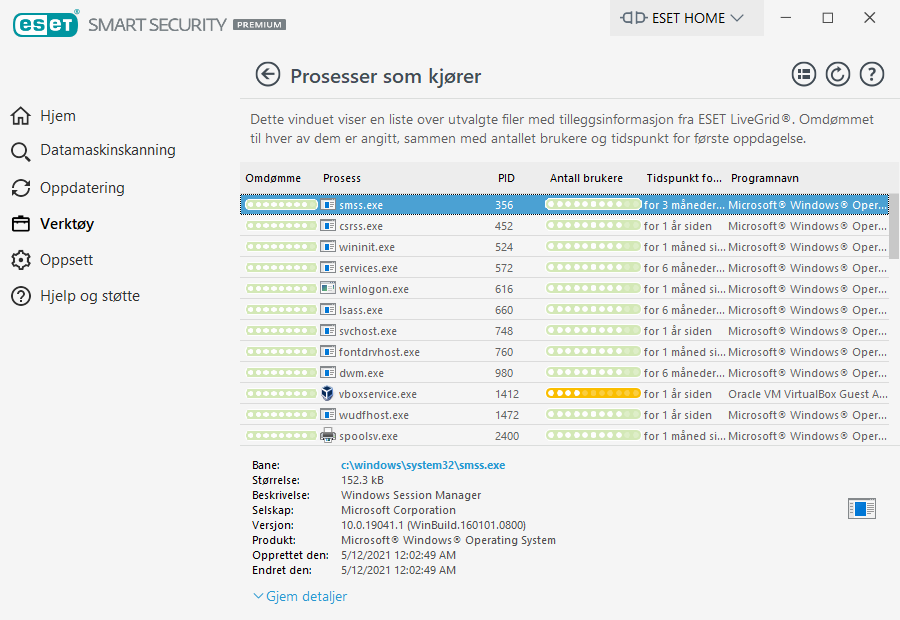Select the spoolsv.exe process name
This screenshot has height=620, width=900.
pos(368,436)
